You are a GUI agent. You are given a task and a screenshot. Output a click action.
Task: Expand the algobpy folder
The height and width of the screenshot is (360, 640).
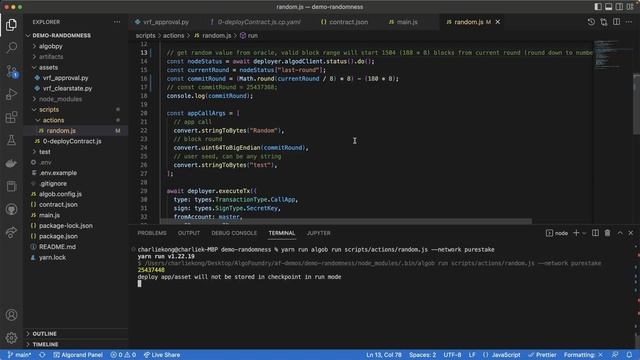coord(51,46)
